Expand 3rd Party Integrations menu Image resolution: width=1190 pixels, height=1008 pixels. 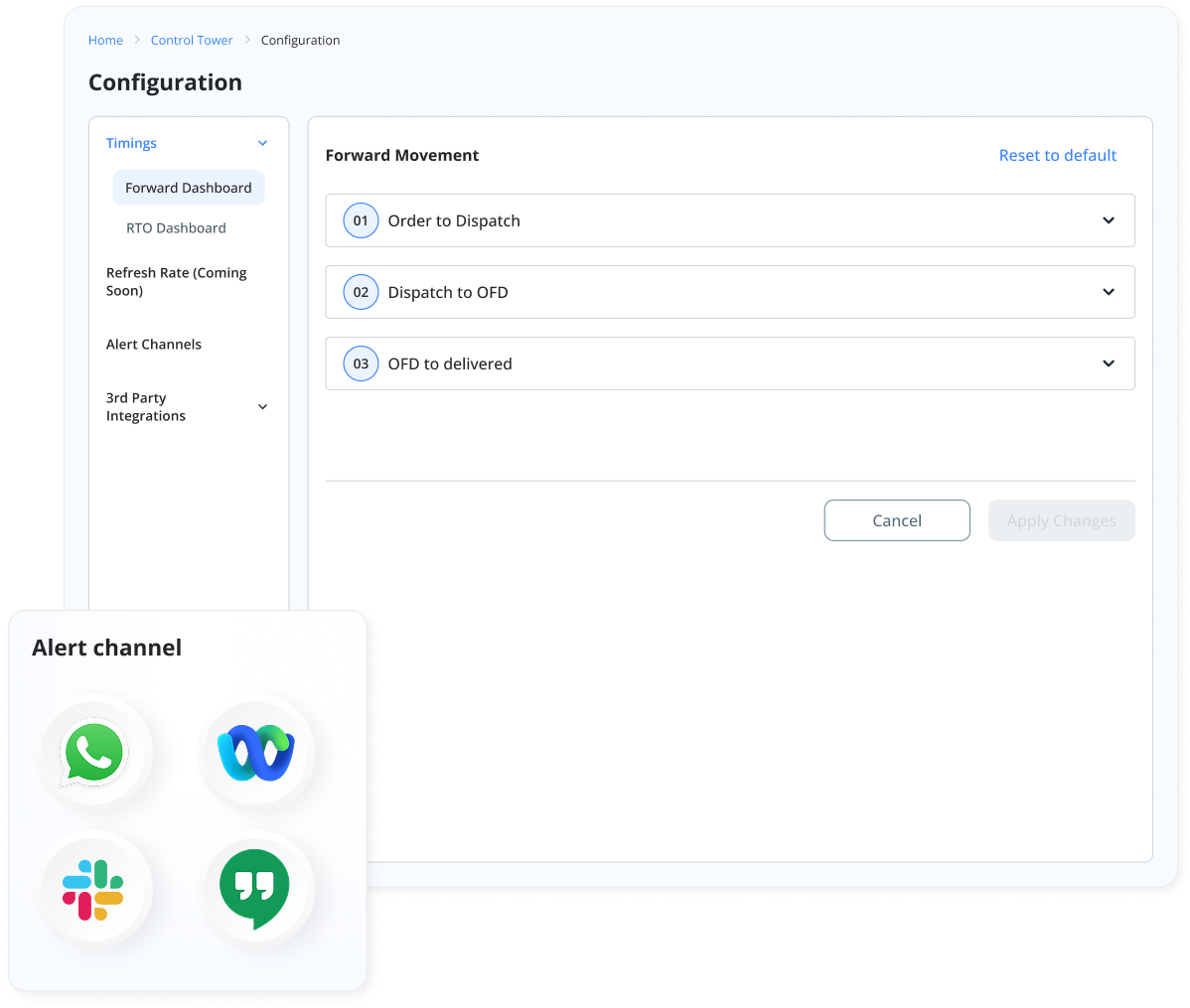[x=262, y=407]
